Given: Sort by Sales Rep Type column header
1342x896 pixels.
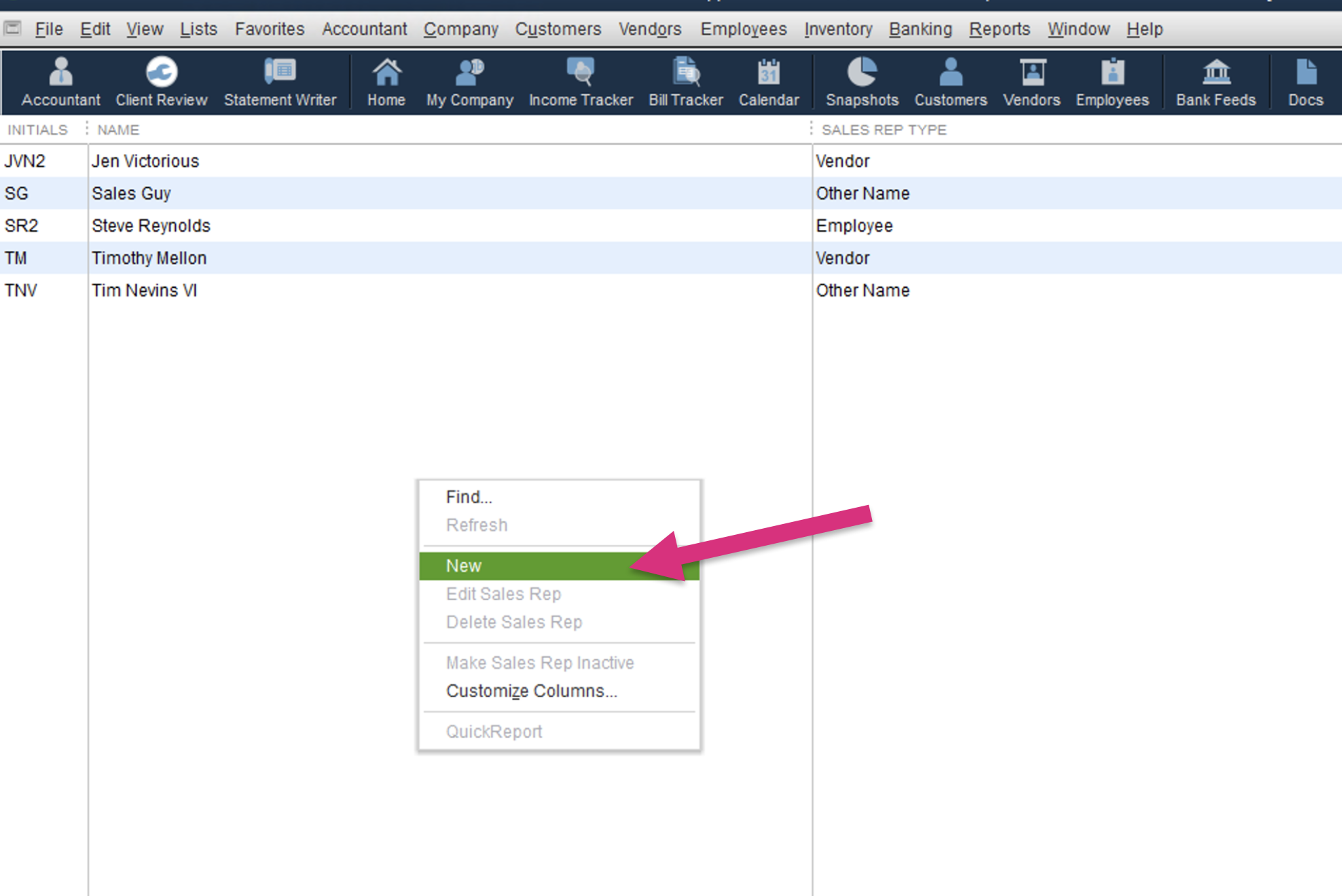Looking at the screenshot, I should point(884,130).
